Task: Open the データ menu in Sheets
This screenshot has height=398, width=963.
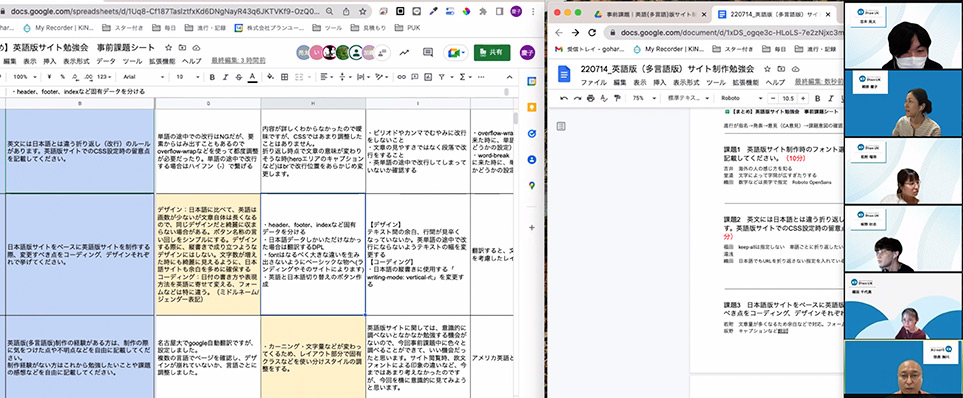Action: pyautogui.click(x=106, y=61)
